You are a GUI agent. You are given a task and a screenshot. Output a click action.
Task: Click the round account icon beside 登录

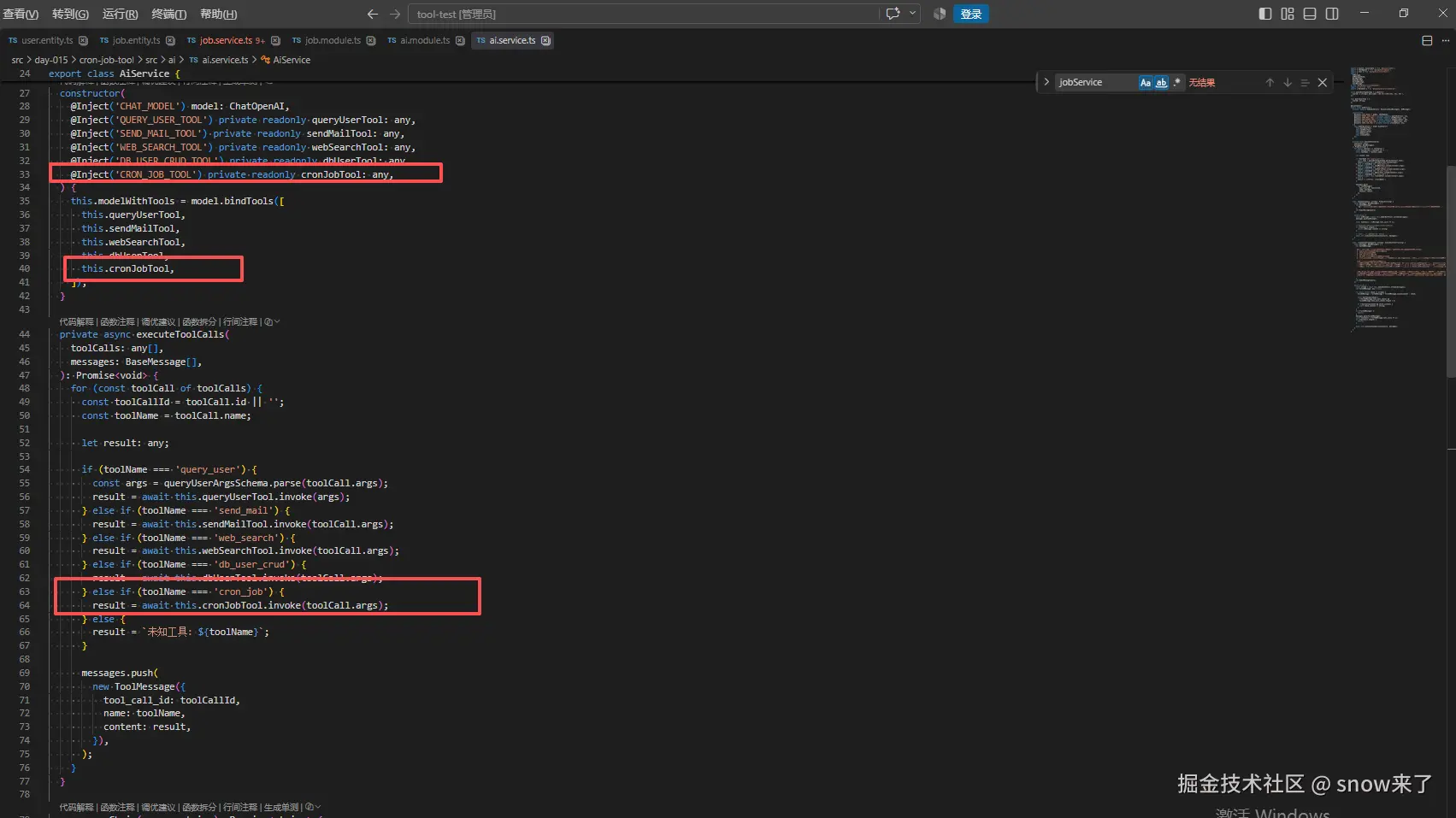click(x=940, y=14)
